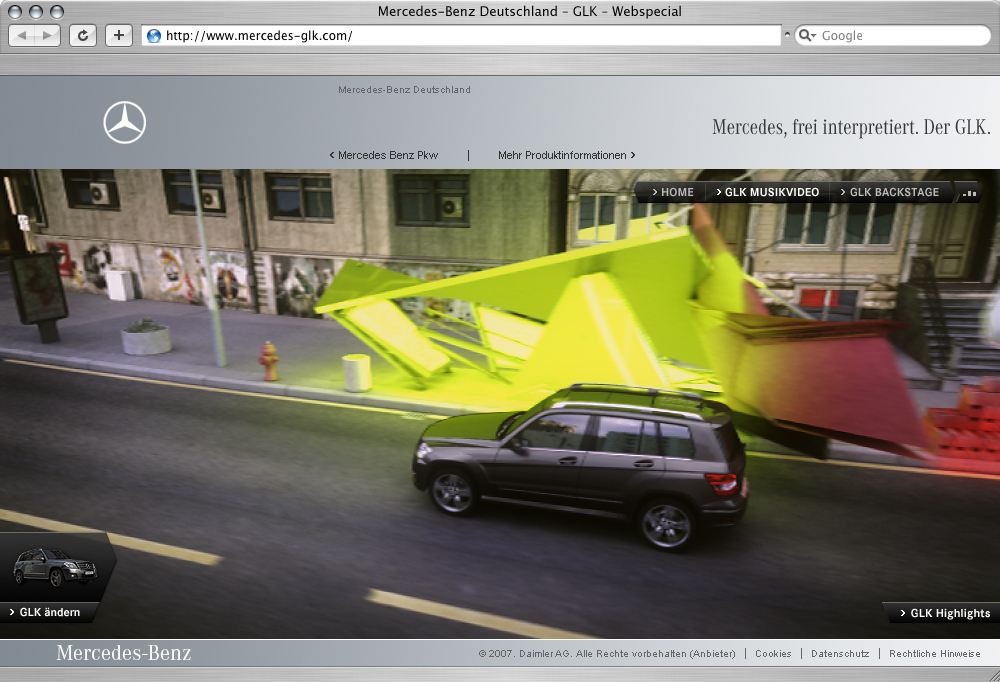This screenshot has height=682, width=1000.
Task: Click the globe site icon in address bar
Action: [x=154, y=36]
